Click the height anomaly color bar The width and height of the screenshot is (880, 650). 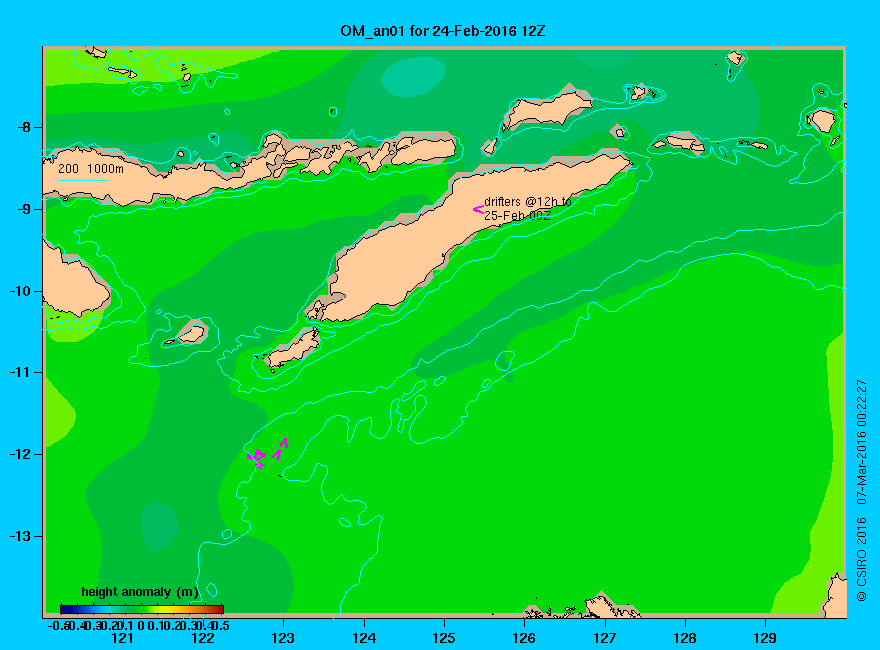tap(142, 610)
